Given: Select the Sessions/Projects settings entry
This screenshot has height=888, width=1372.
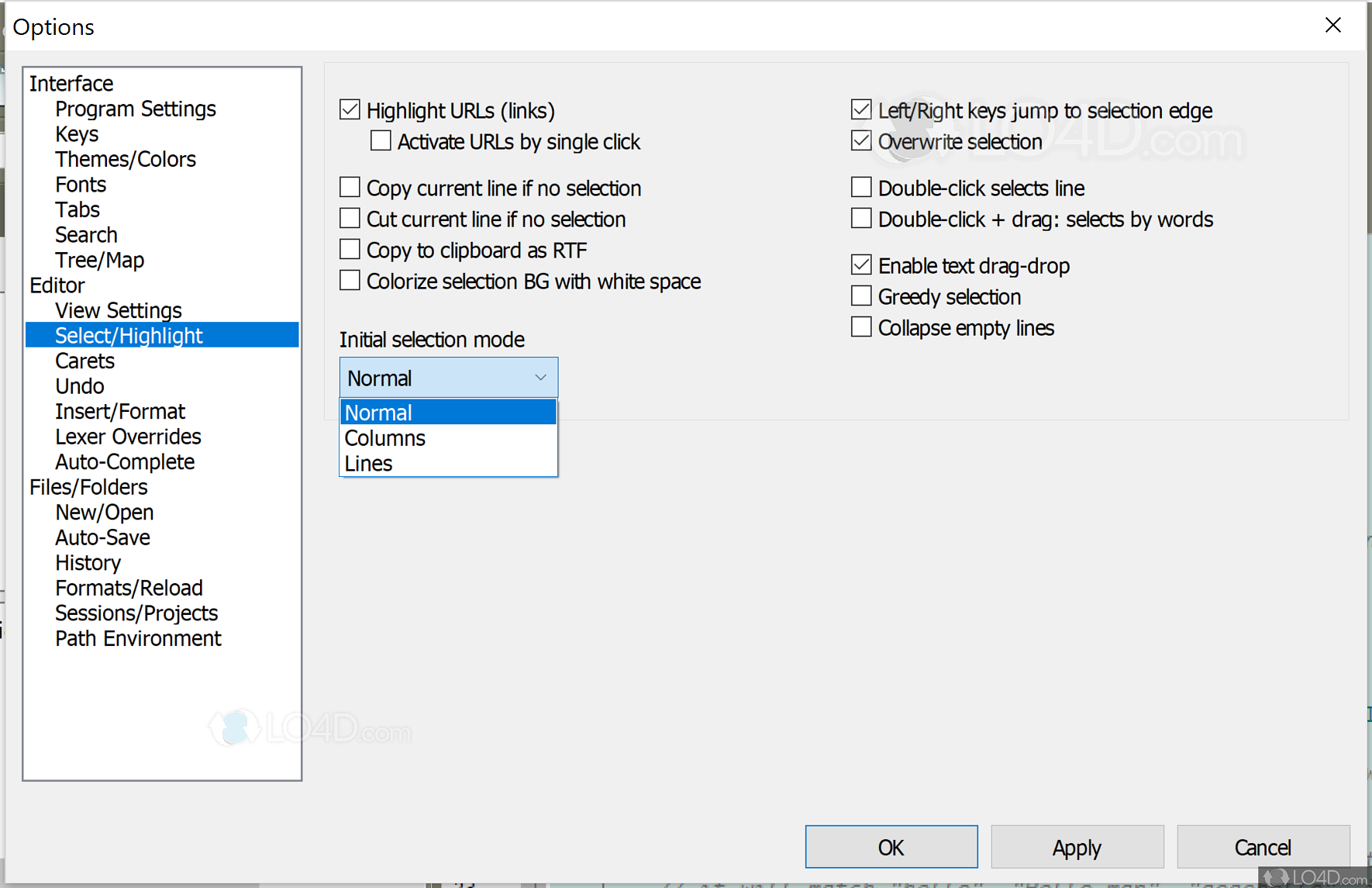Looking at the screenshot, I should [x=136, y=613].
